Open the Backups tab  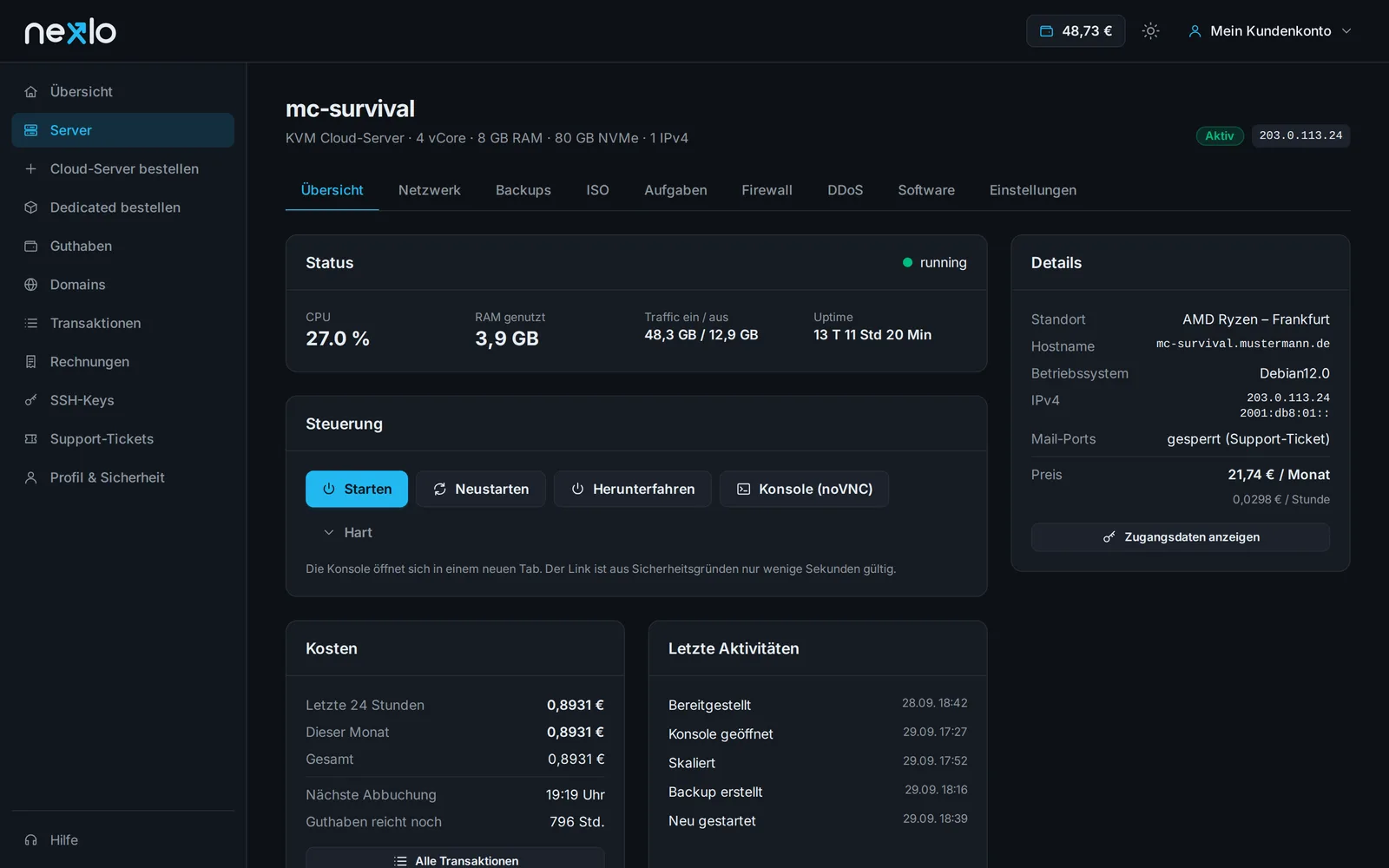(523, 190)
